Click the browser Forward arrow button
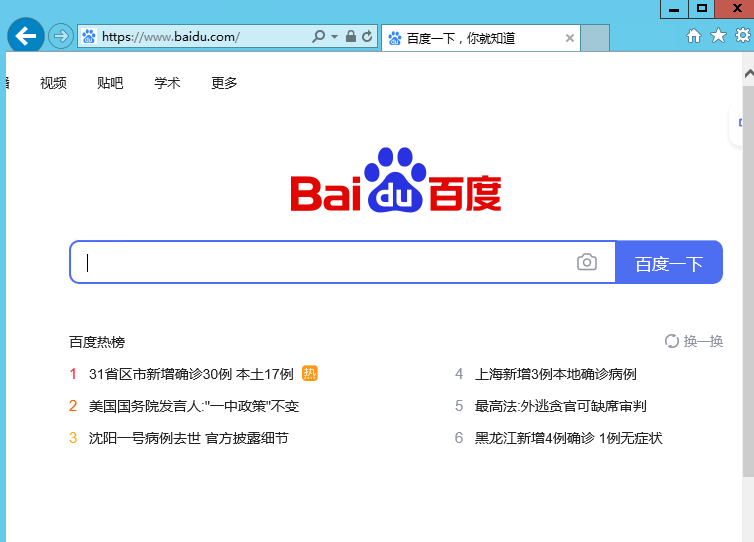The image size is (754, 542). coord(61,36)
